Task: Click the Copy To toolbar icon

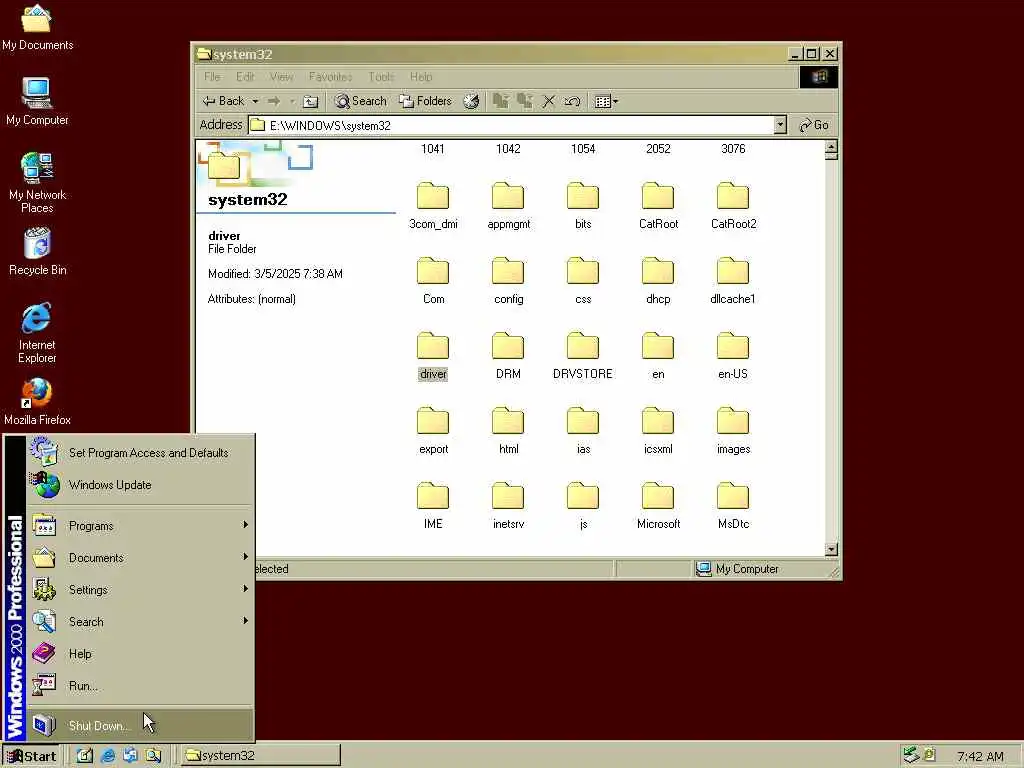Action: coord(524,101)
